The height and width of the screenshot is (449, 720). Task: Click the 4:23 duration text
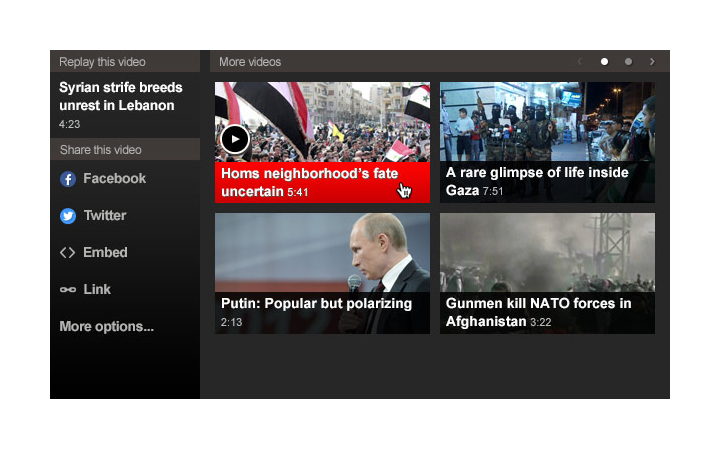coord(69,124)
